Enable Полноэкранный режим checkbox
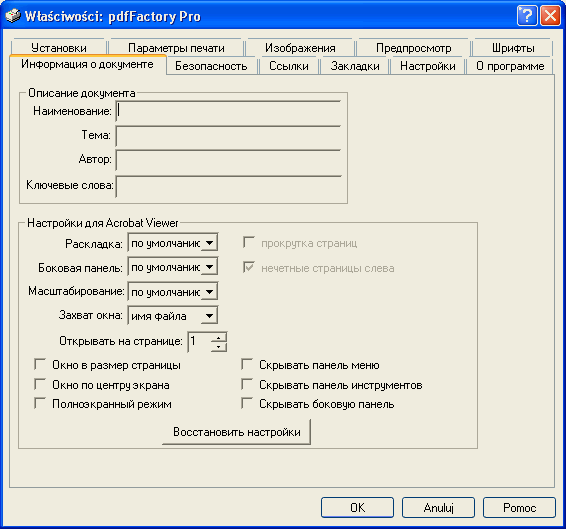 (40, 403)
